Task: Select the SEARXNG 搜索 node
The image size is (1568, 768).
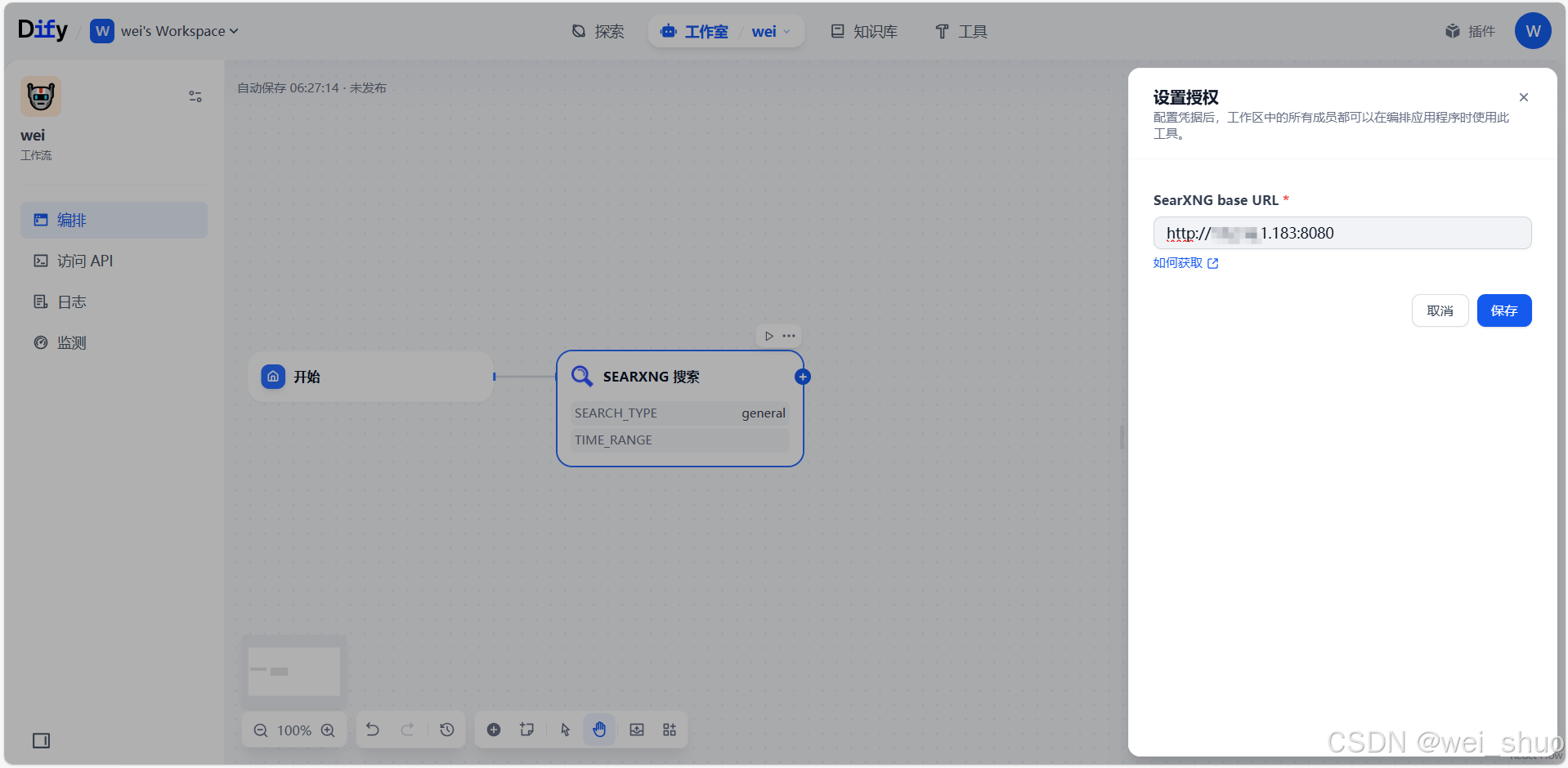Action: coord(680,409)
